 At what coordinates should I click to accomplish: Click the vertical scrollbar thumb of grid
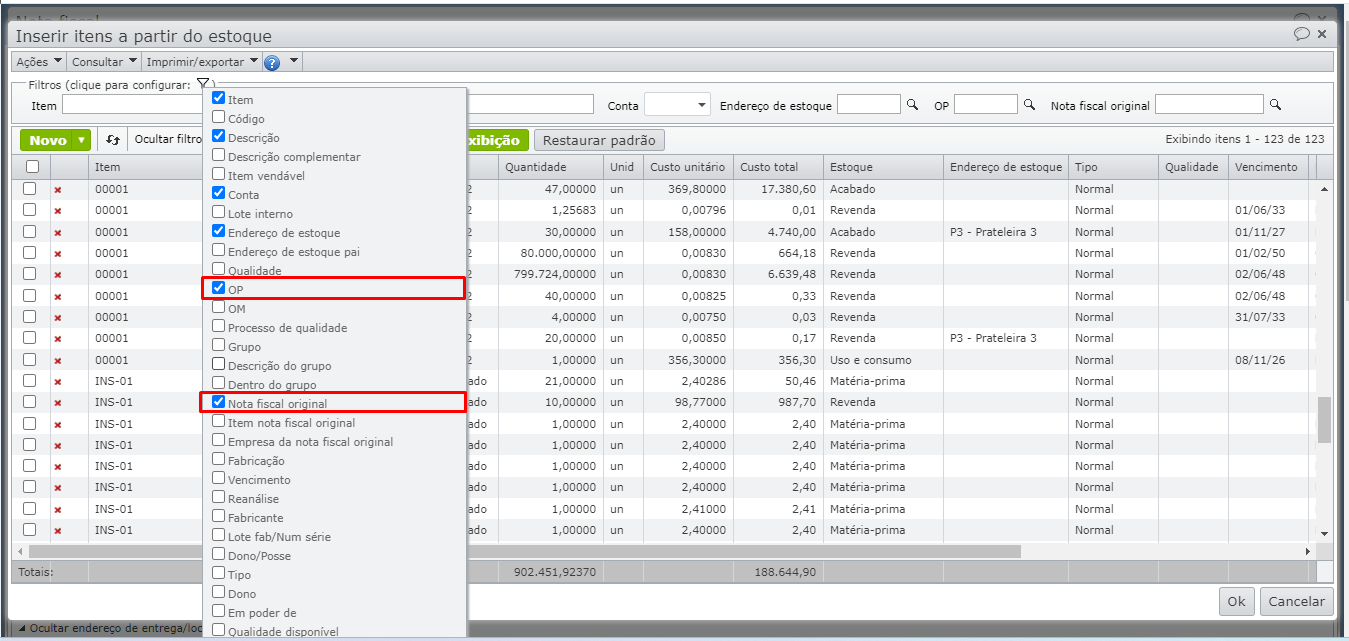coord(1325,419)
